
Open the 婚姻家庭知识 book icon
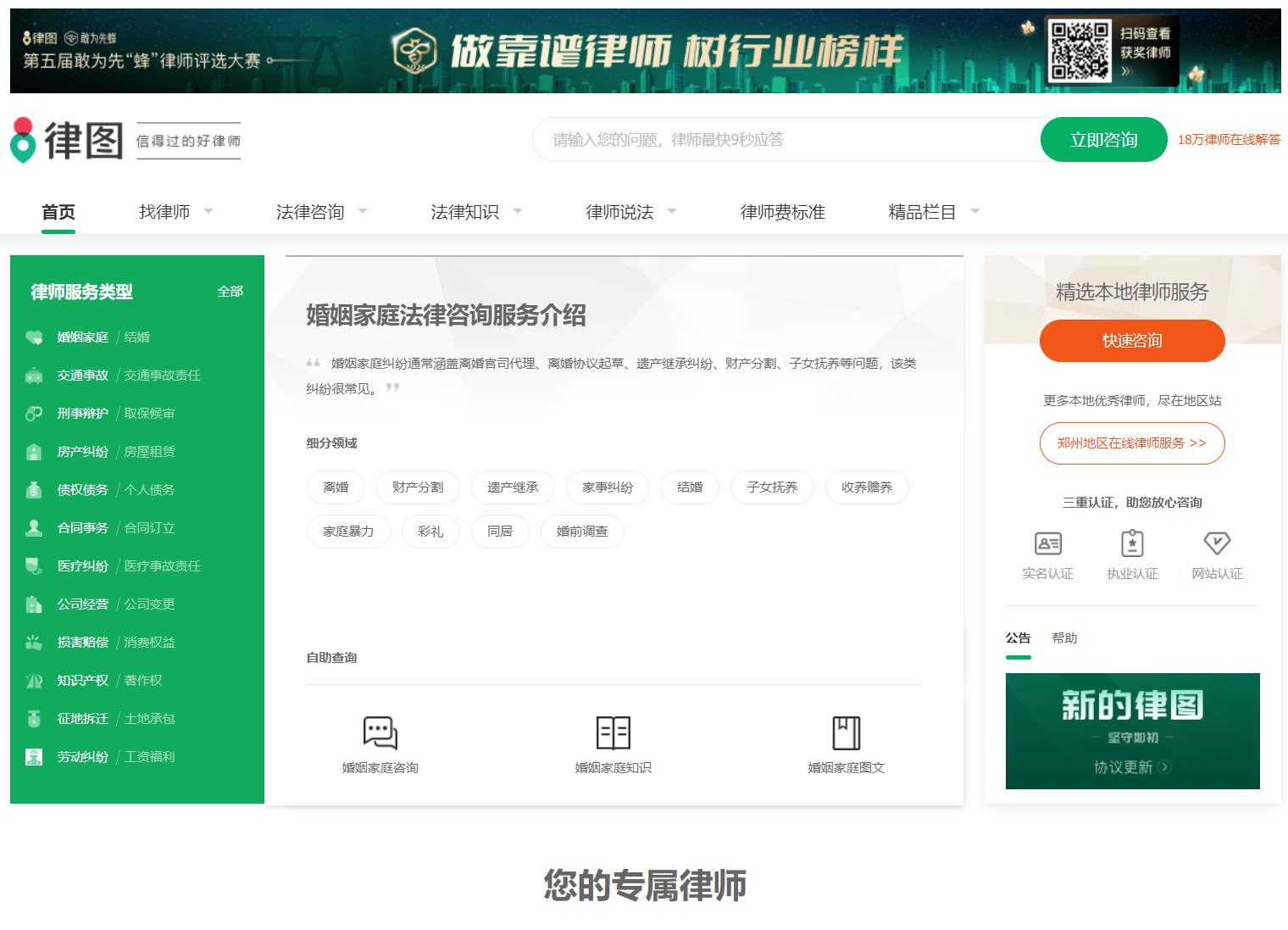(613, 732)
